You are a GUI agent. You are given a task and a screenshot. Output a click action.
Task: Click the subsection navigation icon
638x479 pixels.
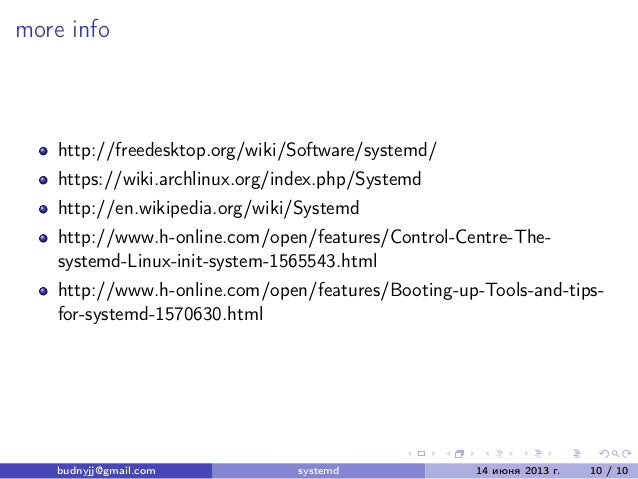[499, 453]
